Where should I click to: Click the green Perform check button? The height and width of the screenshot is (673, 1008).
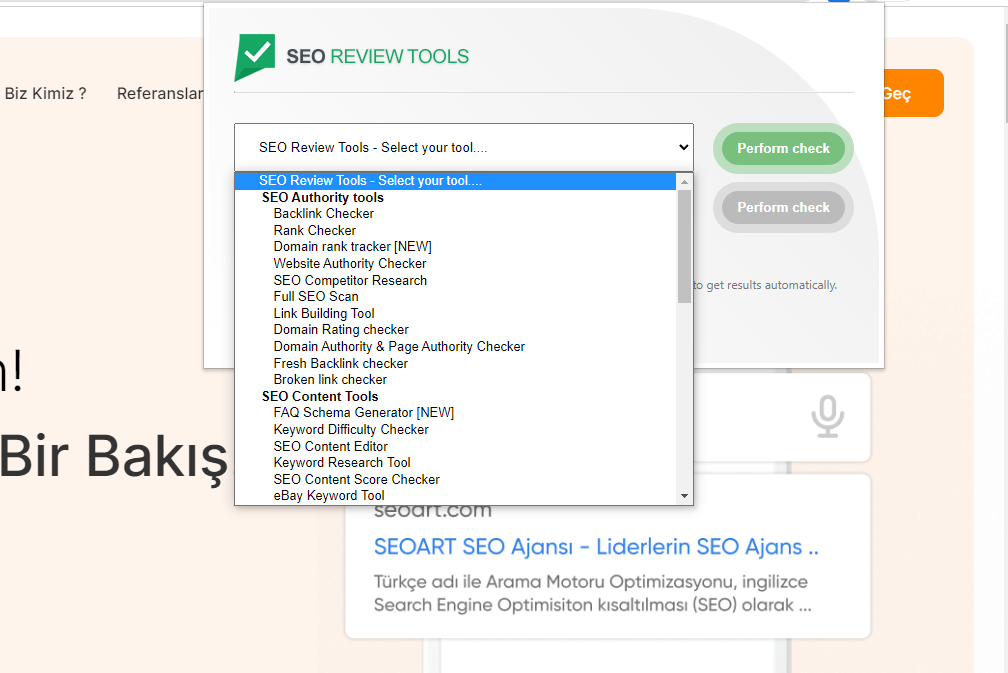[783, 149]
